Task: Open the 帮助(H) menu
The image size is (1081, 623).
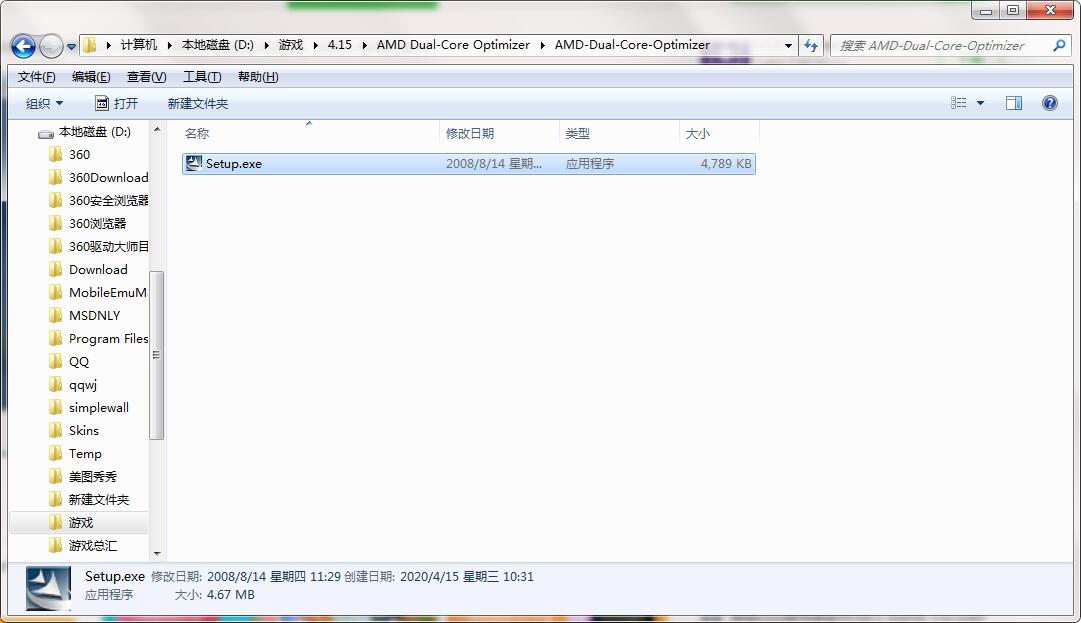Action: (258, 77)
